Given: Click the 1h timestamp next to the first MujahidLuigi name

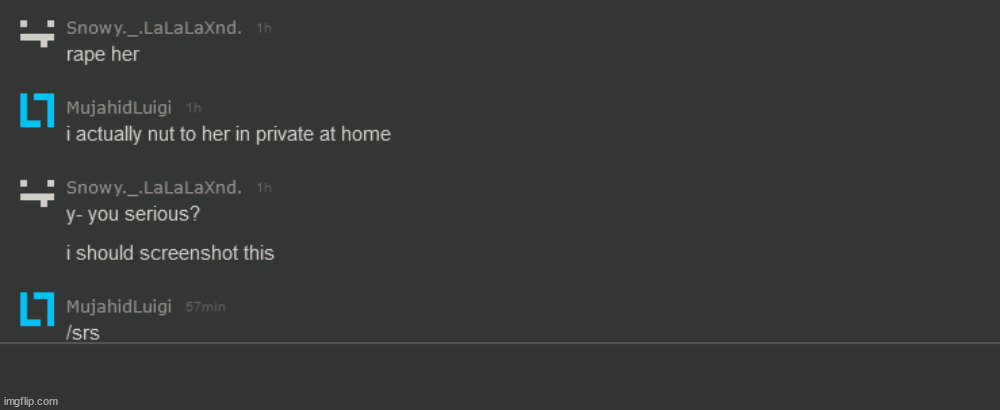Looking at the screenshot, I should click(194, 107).
